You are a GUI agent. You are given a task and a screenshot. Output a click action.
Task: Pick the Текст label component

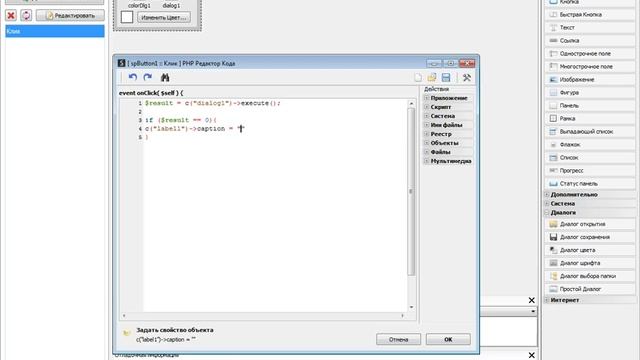589,27
